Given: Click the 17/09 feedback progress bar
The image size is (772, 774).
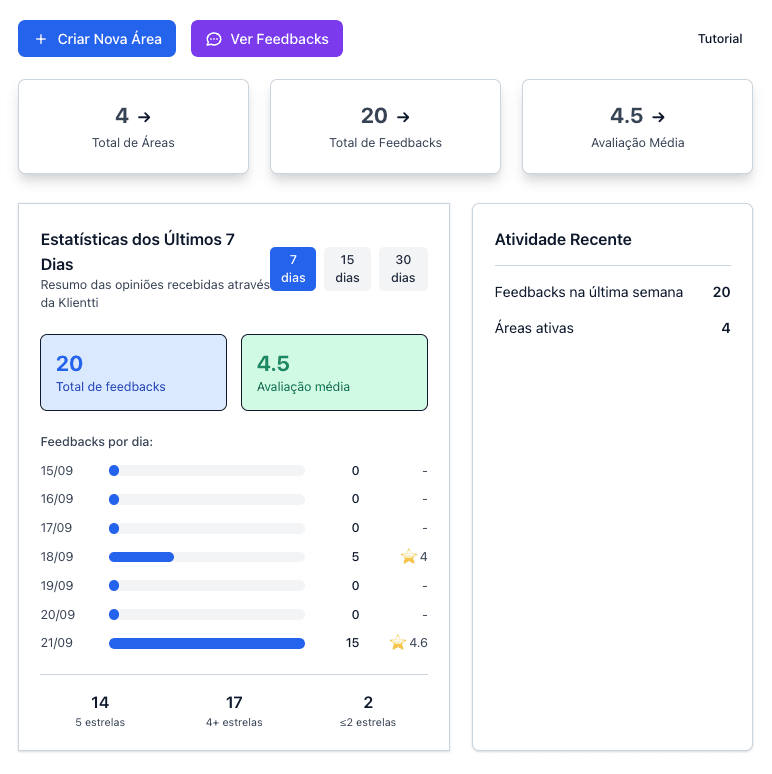Looking at the screenshot, I should click(207, 528).
